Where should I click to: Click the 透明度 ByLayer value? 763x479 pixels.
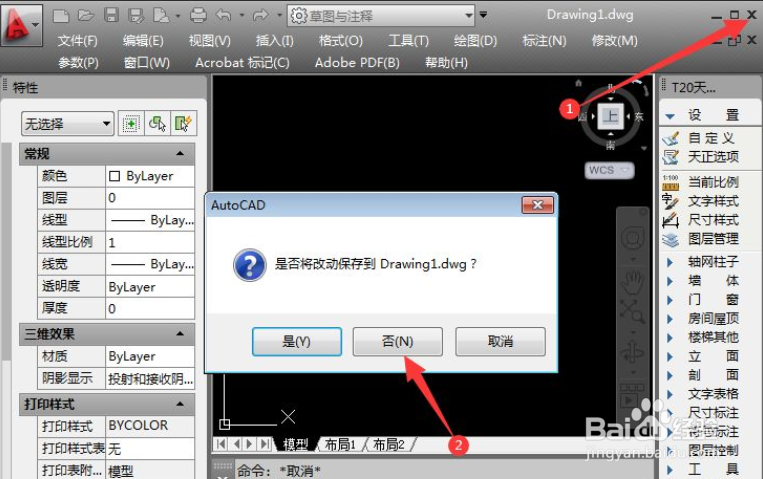point(150,286)
